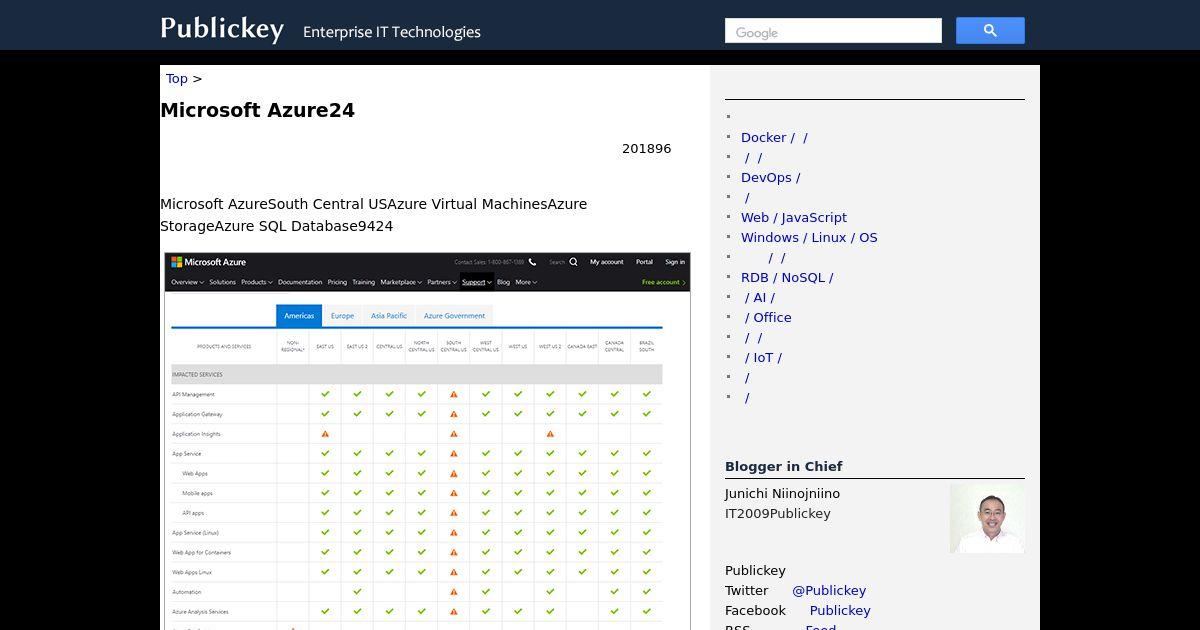Click My account in Azure screenshot header
The height and width of the screenshot is (630, 1200).
[x=606, y=262]
